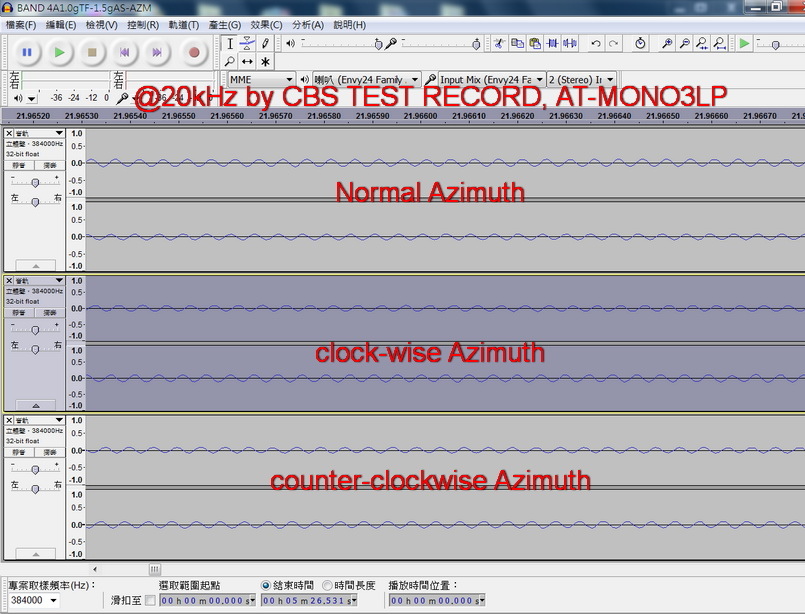805x614 pixels.
Task: Mute the clock-wise Azimuth track
Action: [20, 313]
